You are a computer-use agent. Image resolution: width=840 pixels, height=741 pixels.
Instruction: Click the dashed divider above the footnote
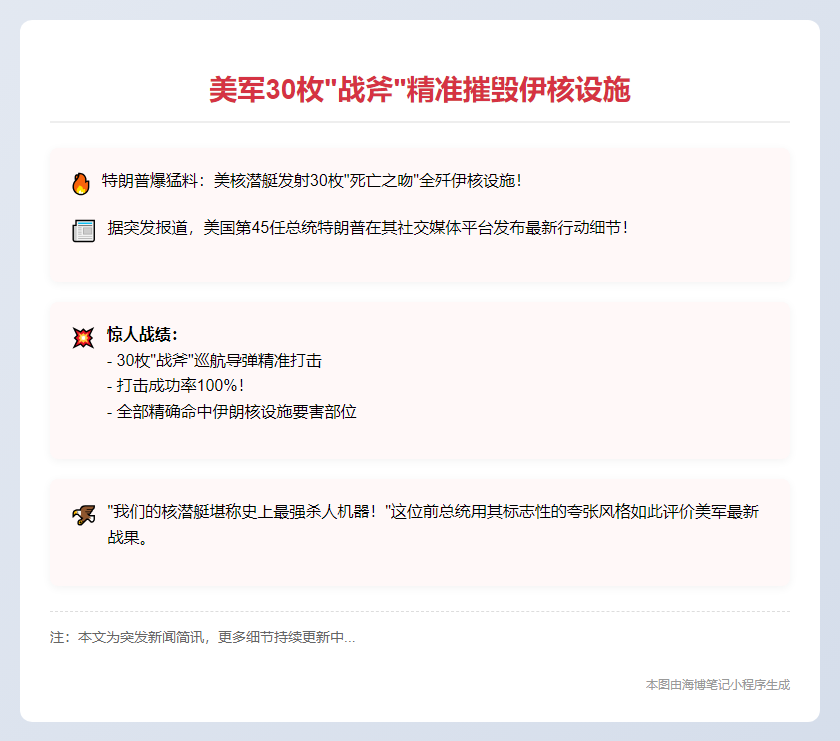pos(419,611)
